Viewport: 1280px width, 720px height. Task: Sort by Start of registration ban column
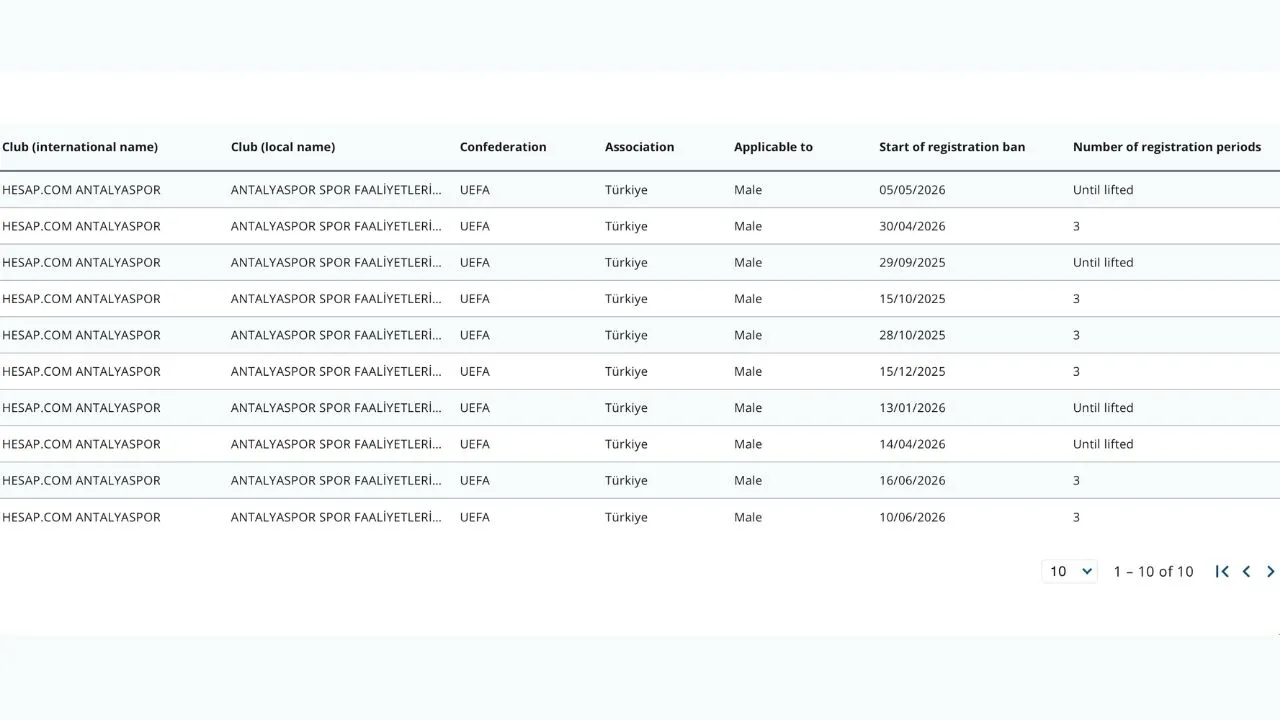click(952, 147)
